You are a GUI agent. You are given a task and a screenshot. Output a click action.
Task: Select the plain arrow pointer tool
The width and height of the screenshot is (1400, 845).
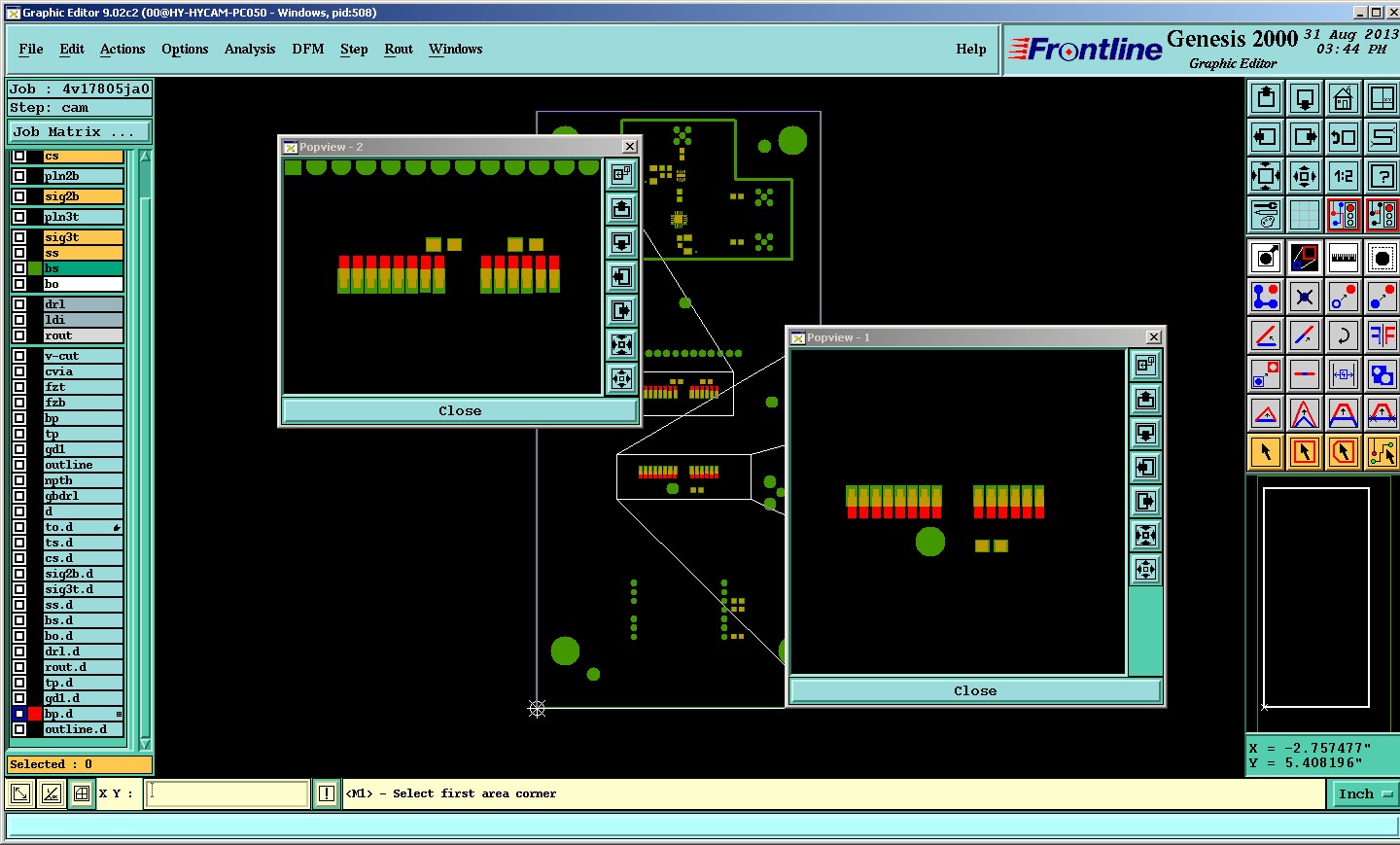point(1266,452)
